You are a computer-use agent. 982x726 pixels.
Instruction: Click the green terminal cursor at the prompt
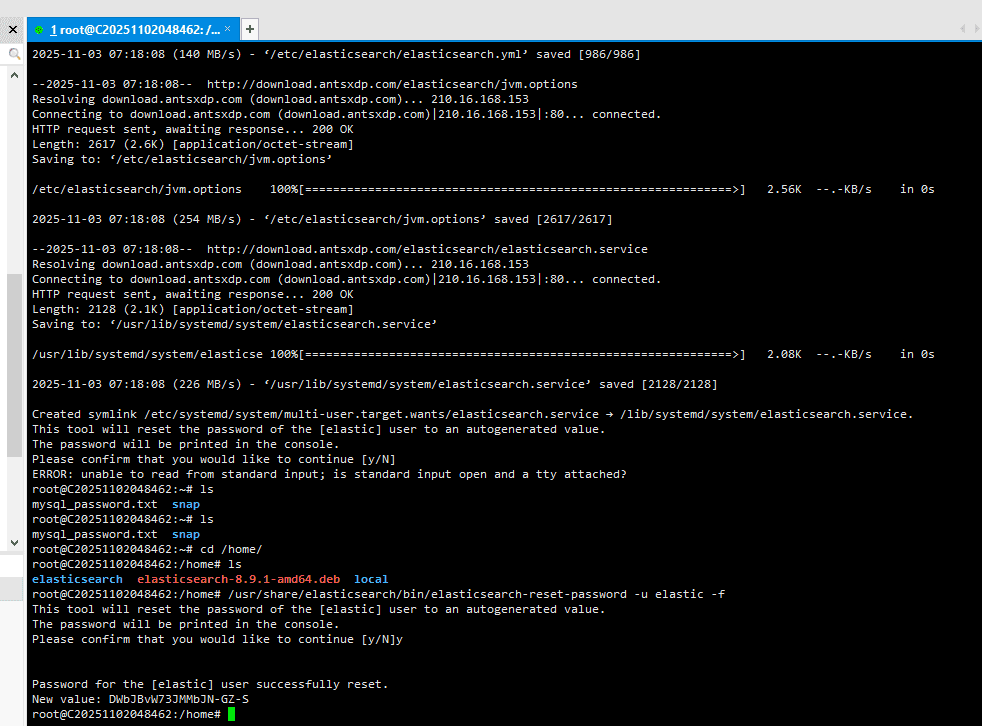(x=231, y=714)
